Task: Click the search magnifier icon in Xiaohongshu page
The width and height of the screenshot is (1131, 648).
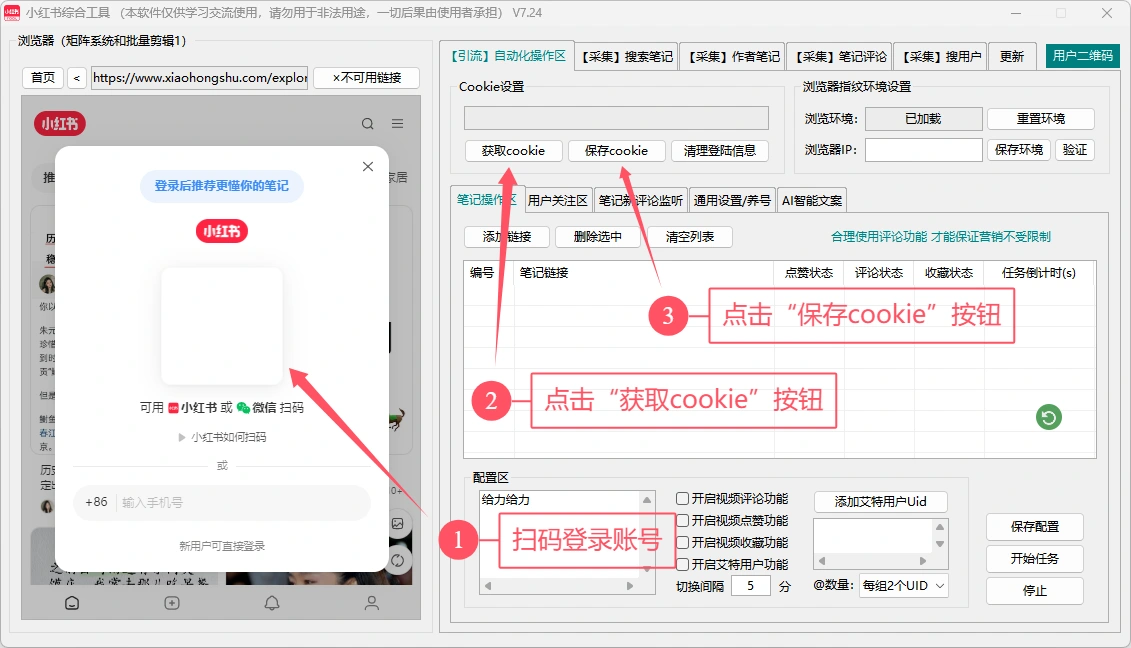Action: coord(368,124)
